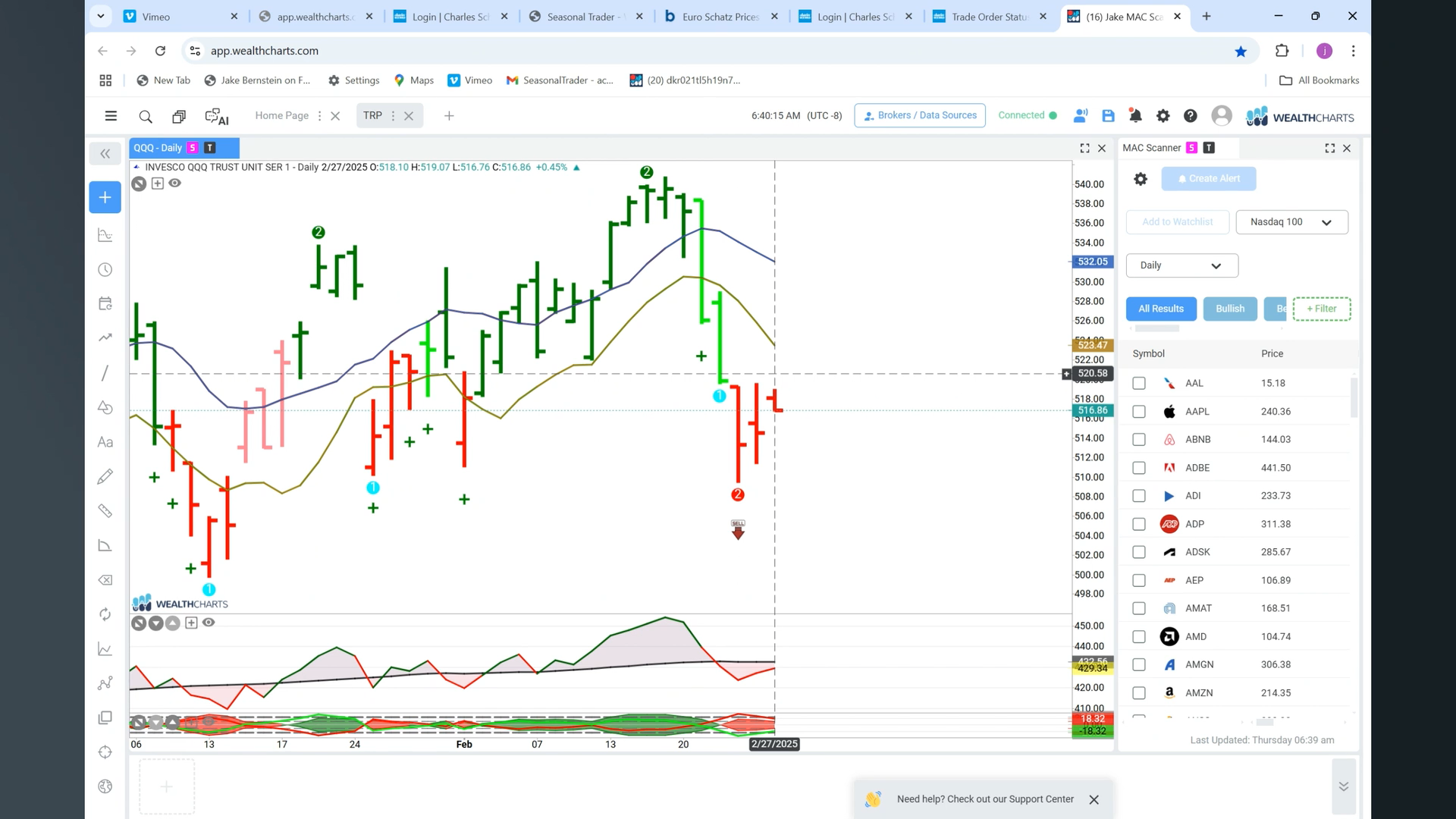Move oscillator pane up arrow
Image resolution: width=1456 pixels, height=819 pixels.
[172, 623]
